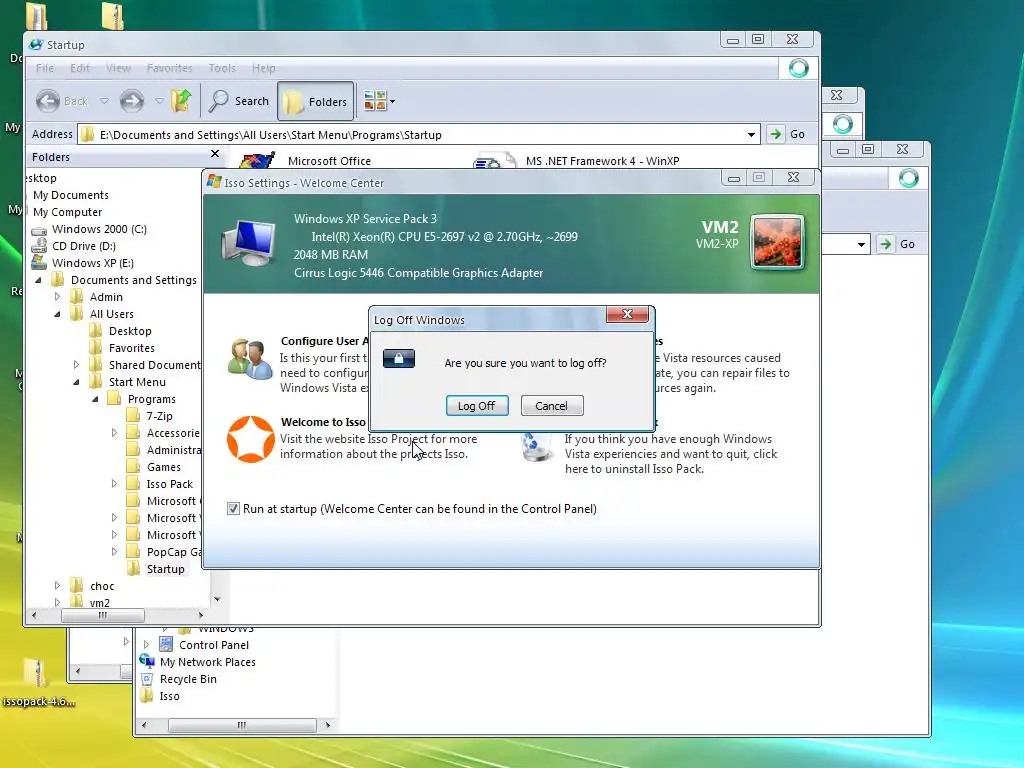Select the Startup folder in tree
The width and height of the screenshot is (1024, 768).
click(x=165, y=569)
